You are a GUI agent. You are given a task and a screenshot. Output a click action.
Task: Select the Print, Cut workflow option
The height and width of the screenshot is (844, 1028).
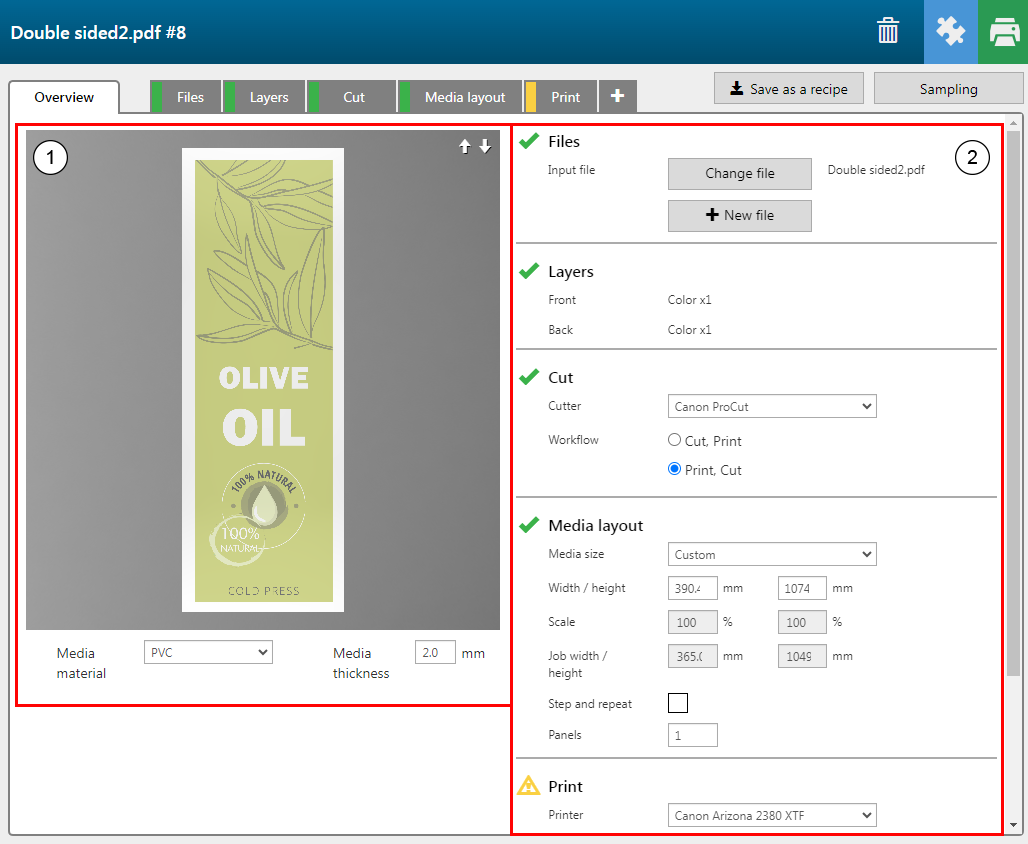[x=675, y=470]
